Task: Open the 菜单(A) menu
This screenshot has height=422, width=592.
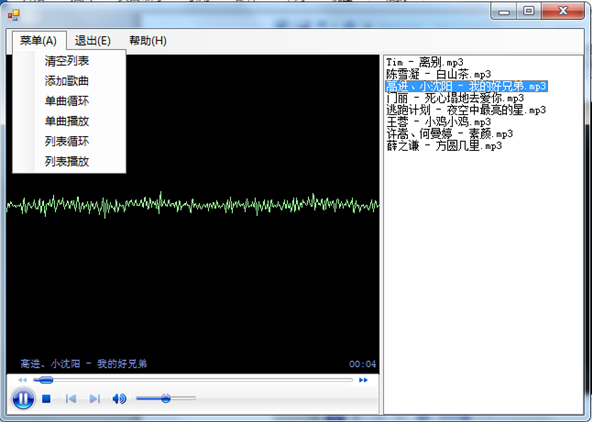Action: (39, 40)
